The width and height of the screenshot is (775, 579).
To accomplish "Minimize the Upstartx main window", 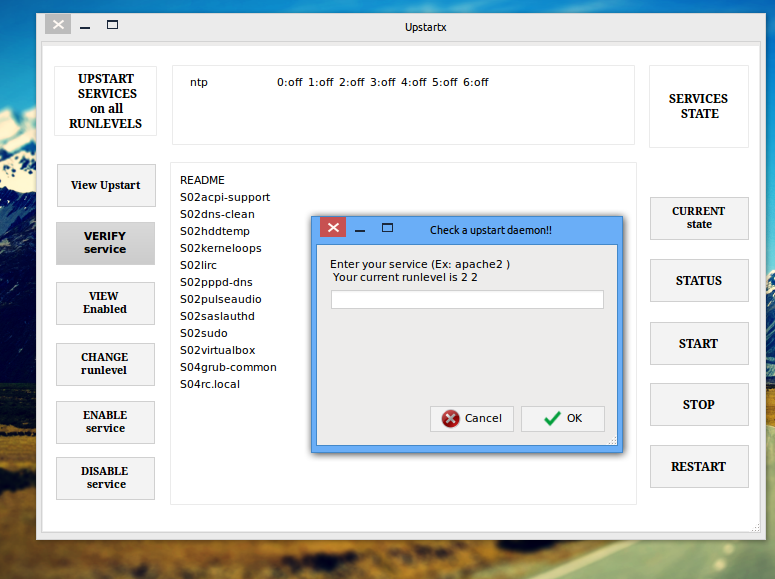I will (85, 27).
